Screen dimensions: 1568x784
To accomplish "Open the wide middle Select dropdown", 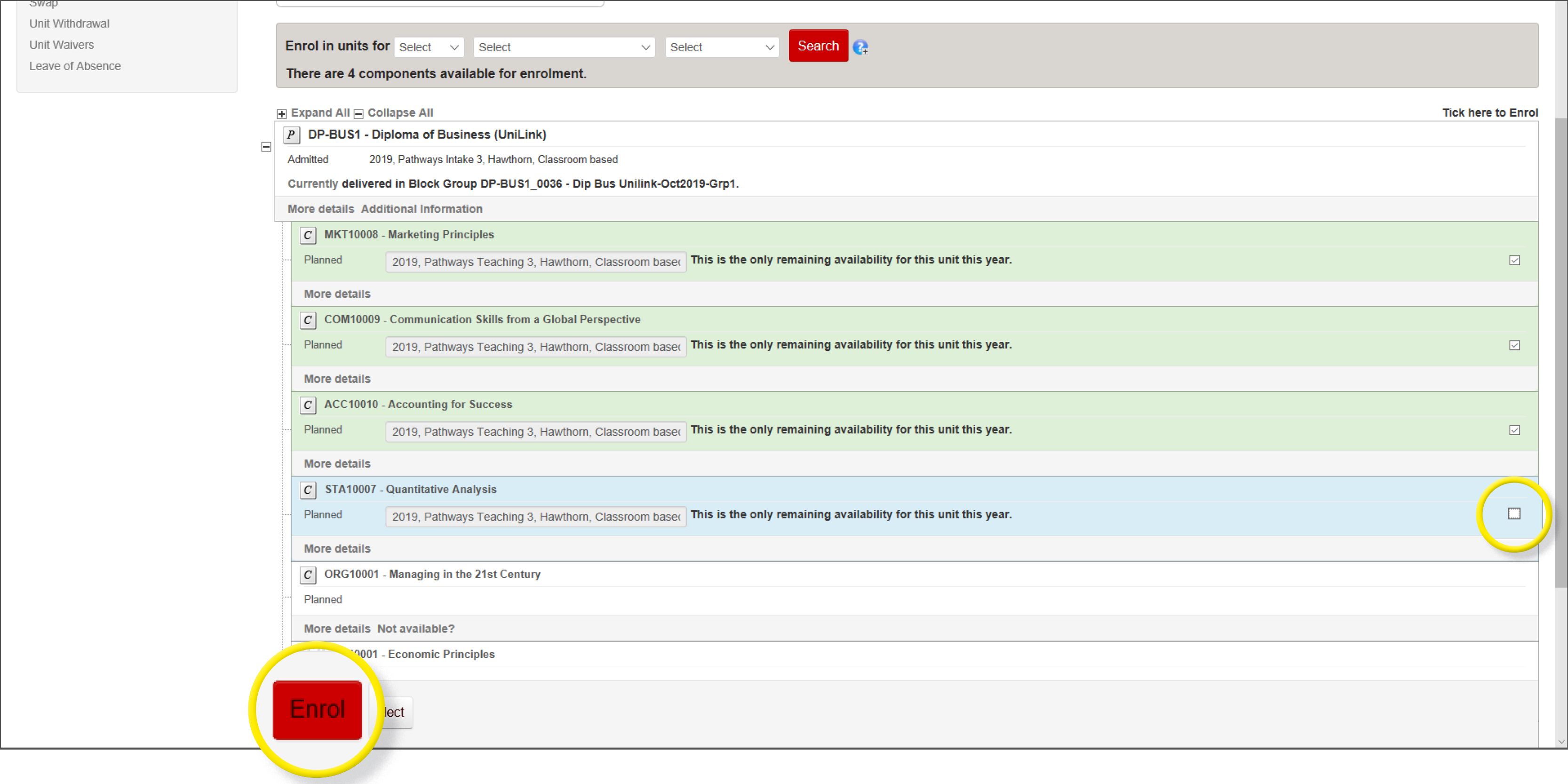I will point(564,48).
